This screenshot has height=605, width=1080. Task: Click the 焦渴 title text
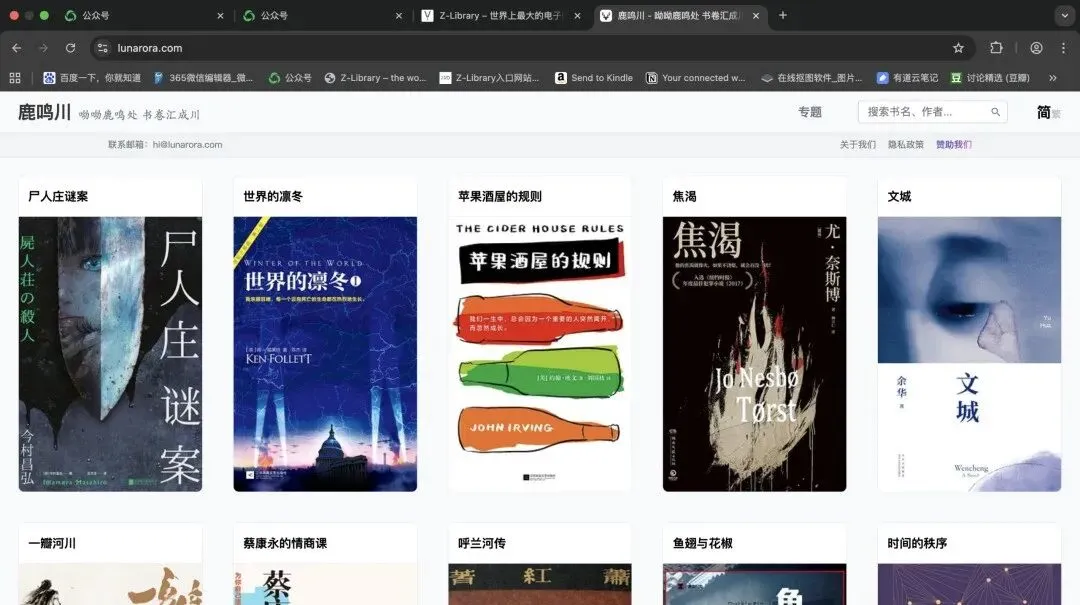pos(684,196)
